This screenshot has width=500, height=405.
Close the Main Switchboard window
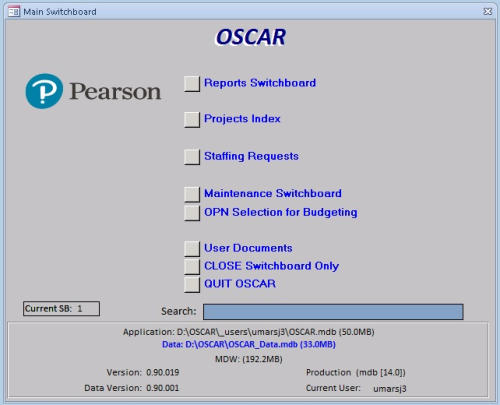point(487,12)
